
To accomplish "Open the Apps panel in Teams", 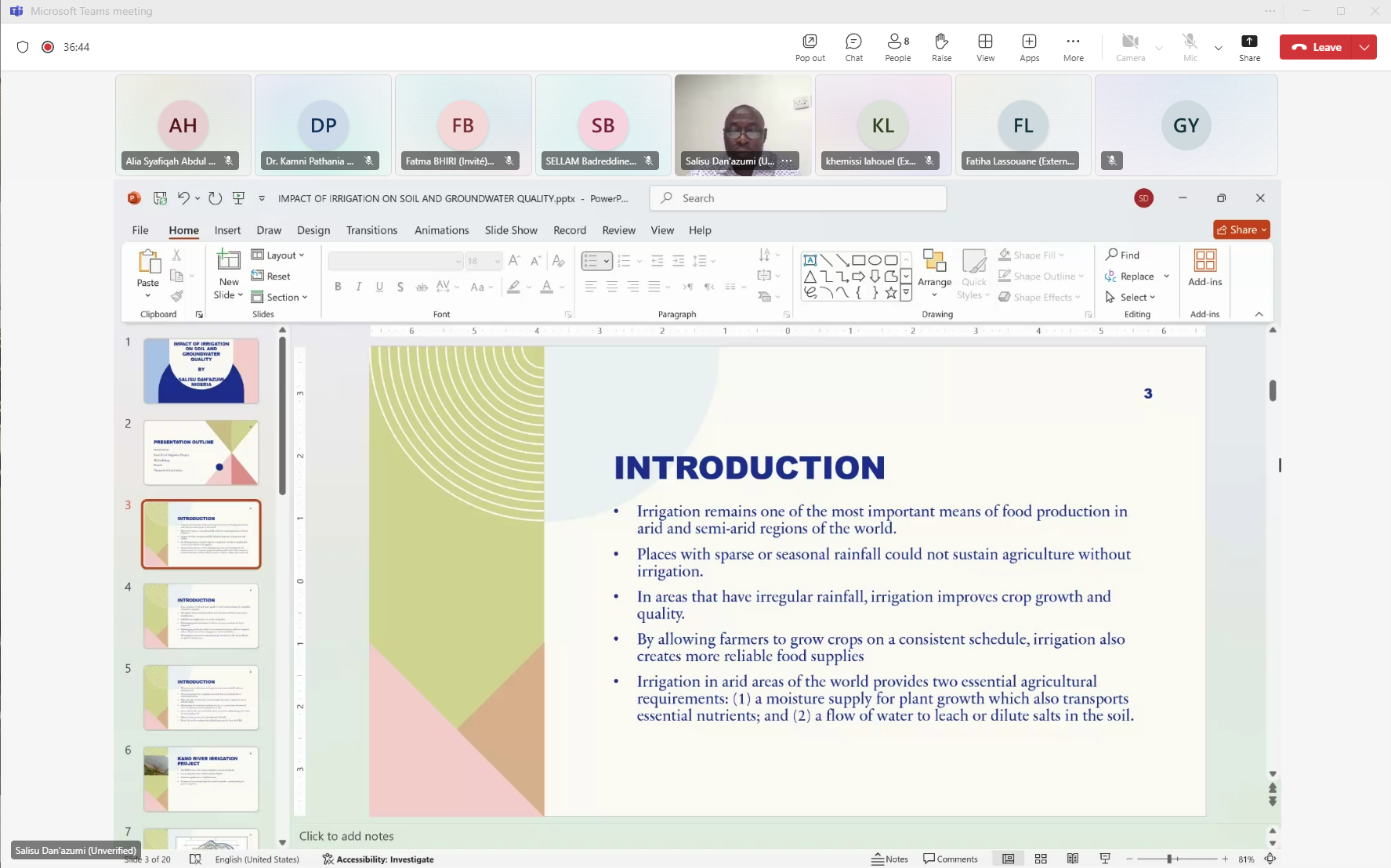I will pyautogui.click(x=1029, y=47).
